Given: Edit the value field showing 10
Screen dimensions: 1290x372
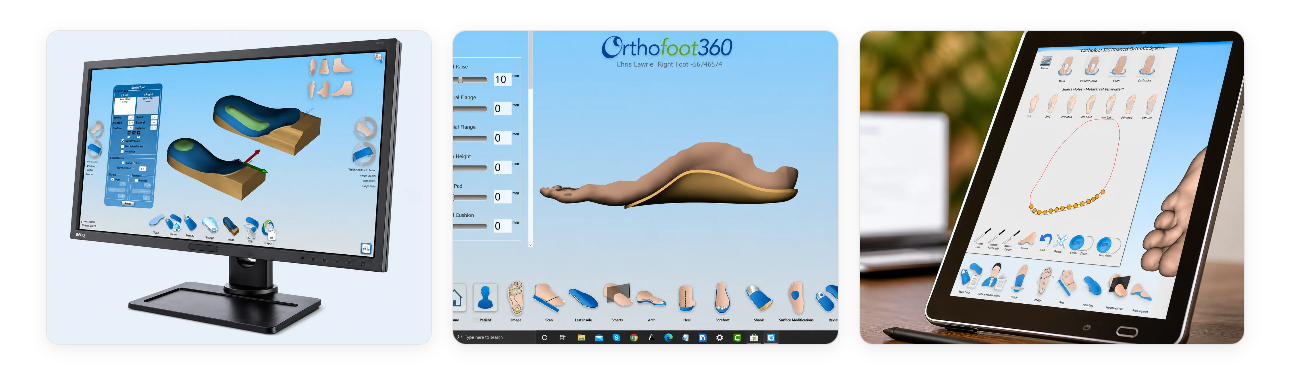Looking at the screenshot, I should [501, 79].
